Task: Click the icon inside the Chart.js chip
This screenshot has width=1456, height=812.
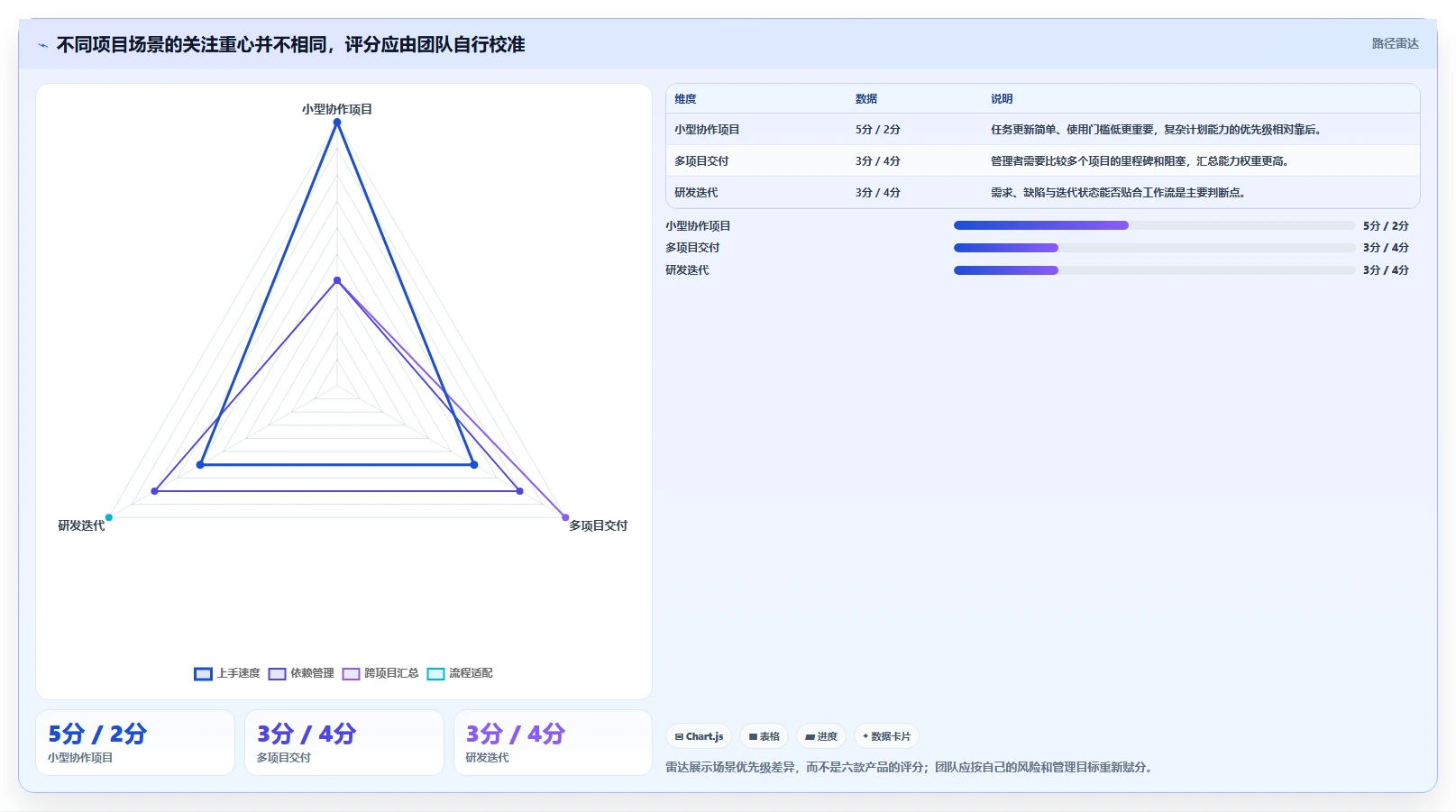Action: (679, 737)
